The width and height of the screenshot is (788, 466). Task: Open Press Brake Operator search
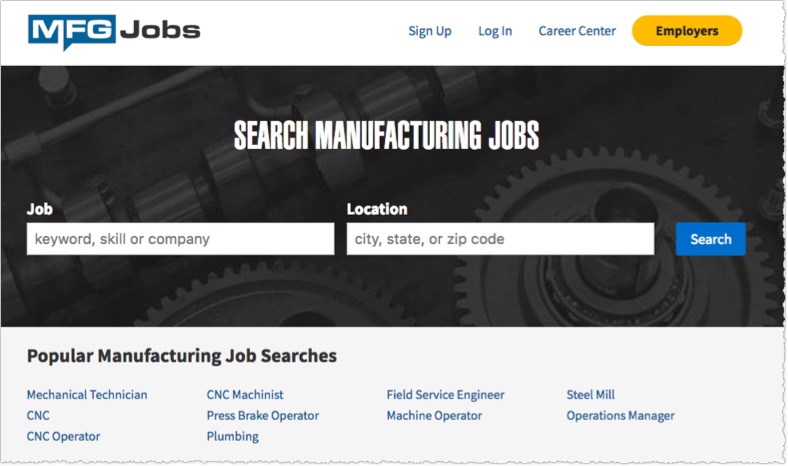tap(263, 416)
